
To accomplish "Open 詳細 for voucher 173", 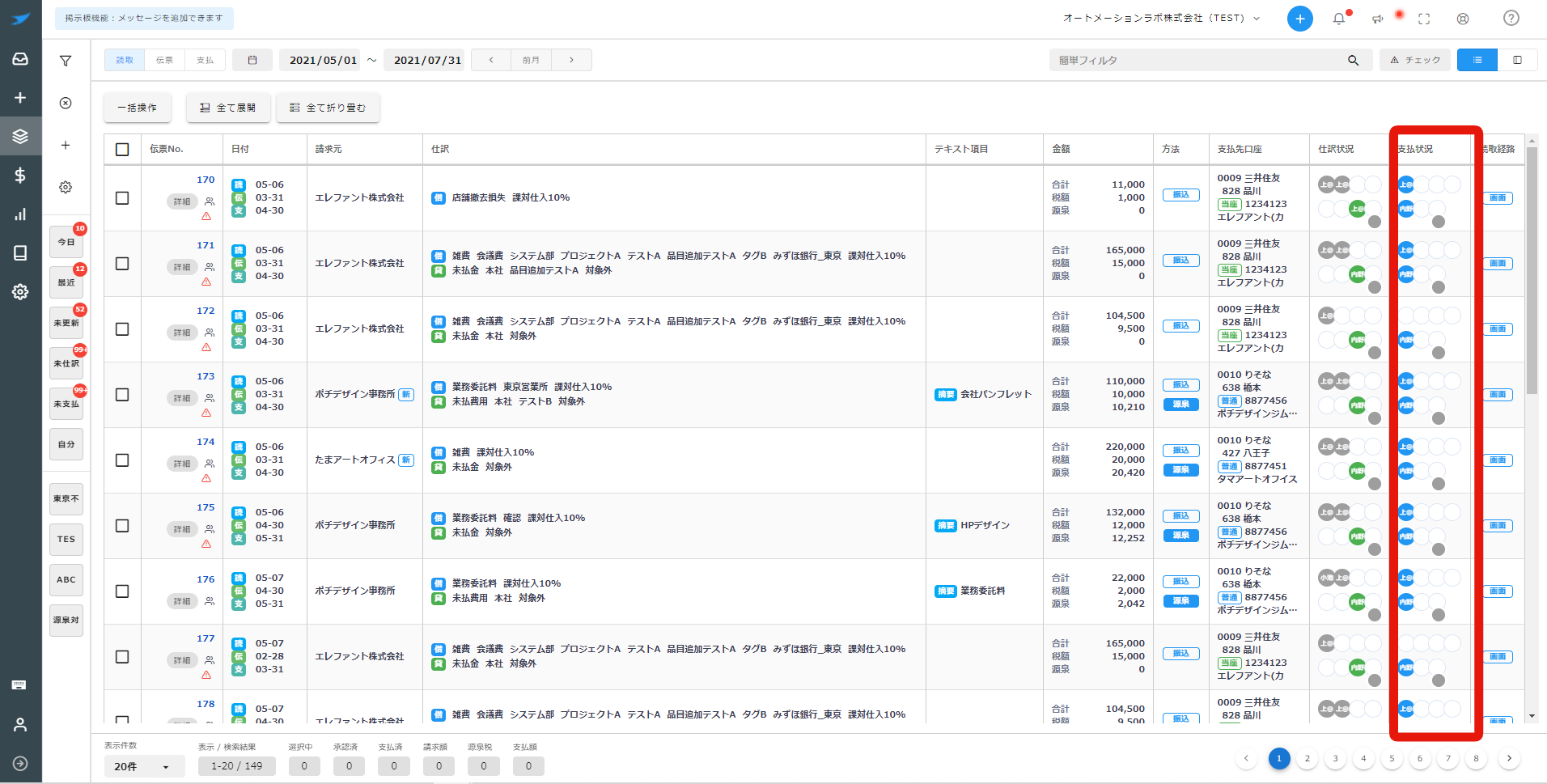I will point(182,398).
